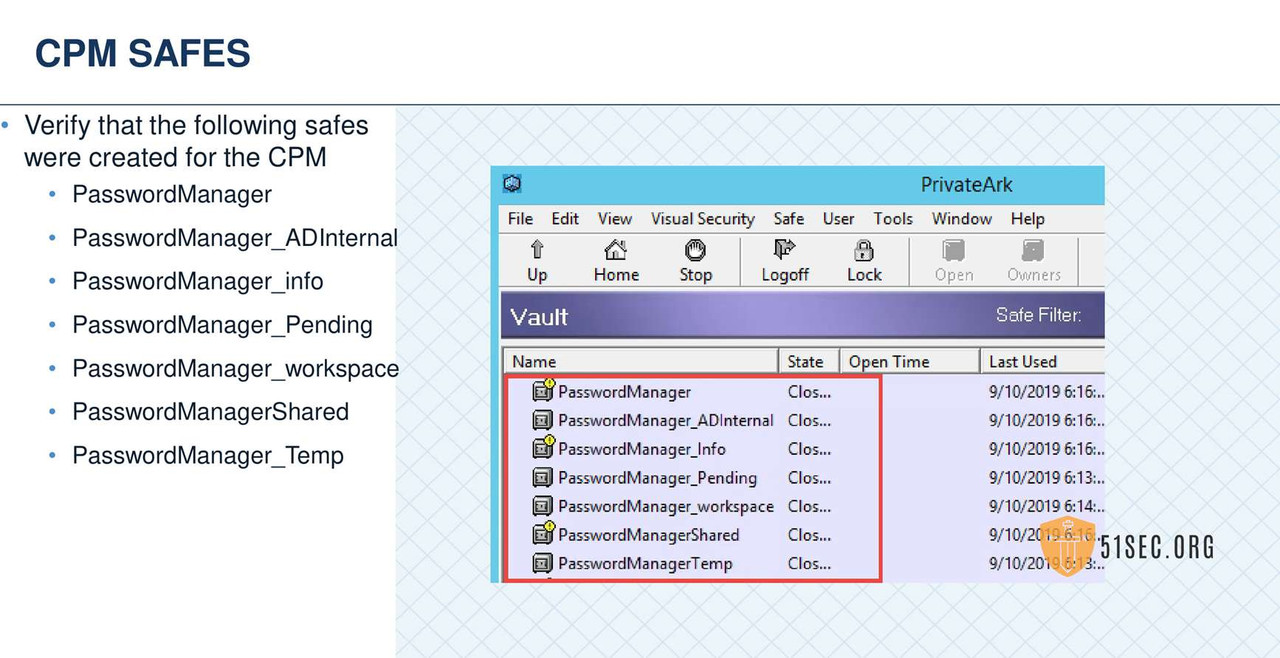The width and height of the screenshot is (1280, 658).
Task: Click the PasswordManager_info bullet on slide
Action: click(198, 282)
